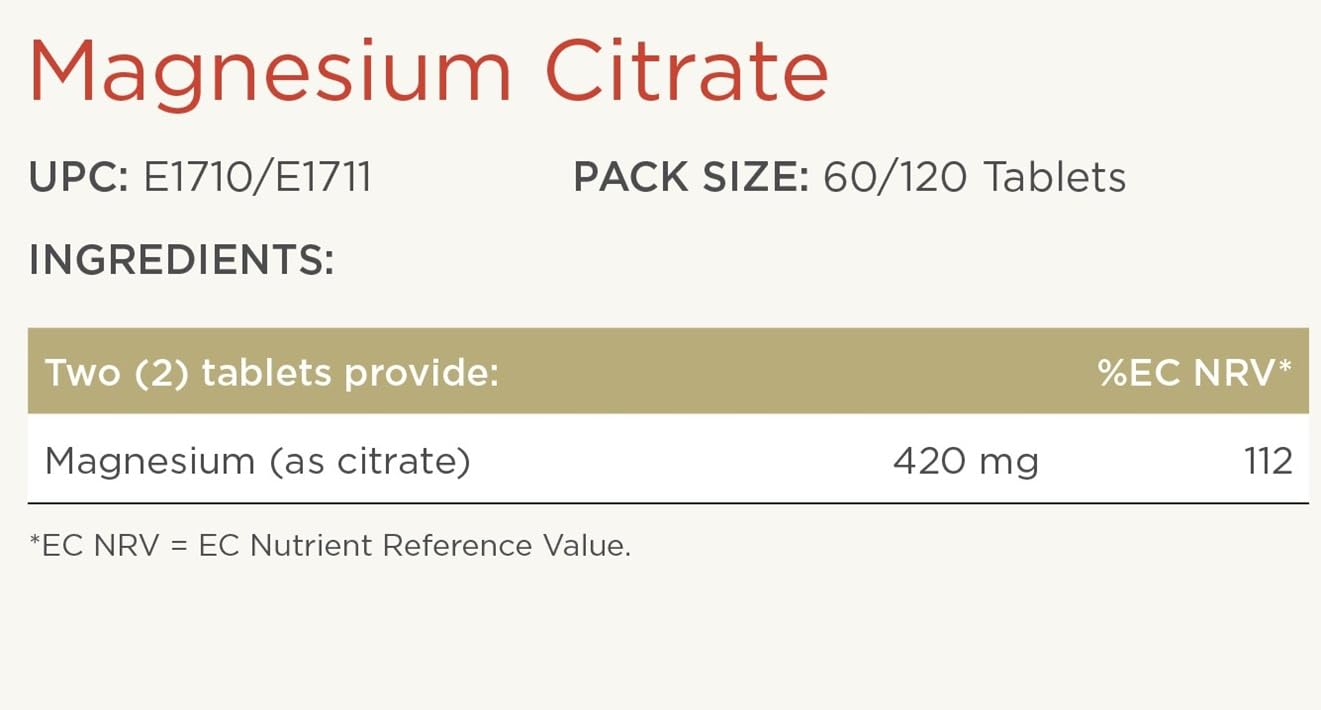Select the "INGREDIENTS:" heading
This screenshot has width=1321, height=710.
click(181, 260)
